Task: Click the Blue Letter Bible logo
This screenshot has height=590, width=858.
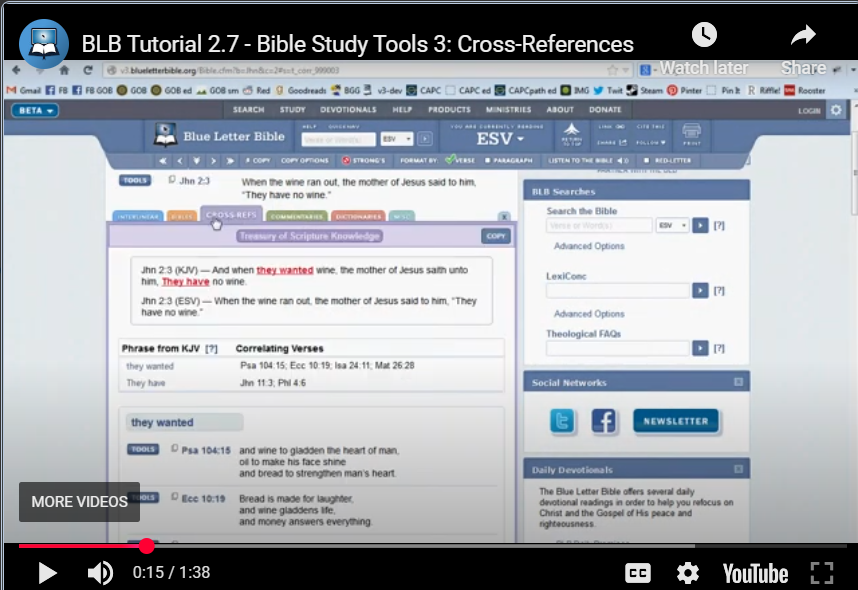Action: pyautogui.click(x=219, y=136)
